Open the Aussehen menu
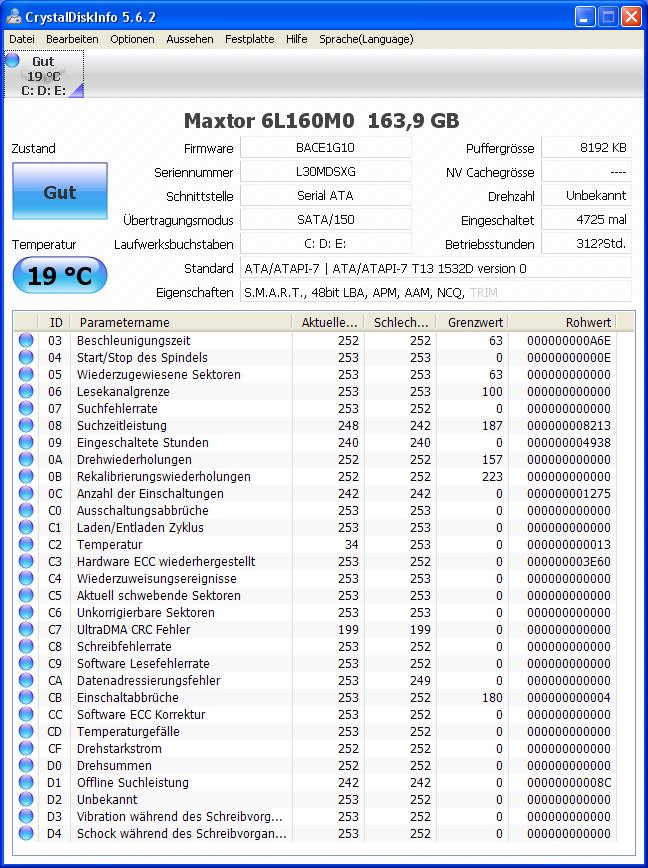Image resolution: width=648 pixels, height=868 pixels. click(x=190, y=39)
